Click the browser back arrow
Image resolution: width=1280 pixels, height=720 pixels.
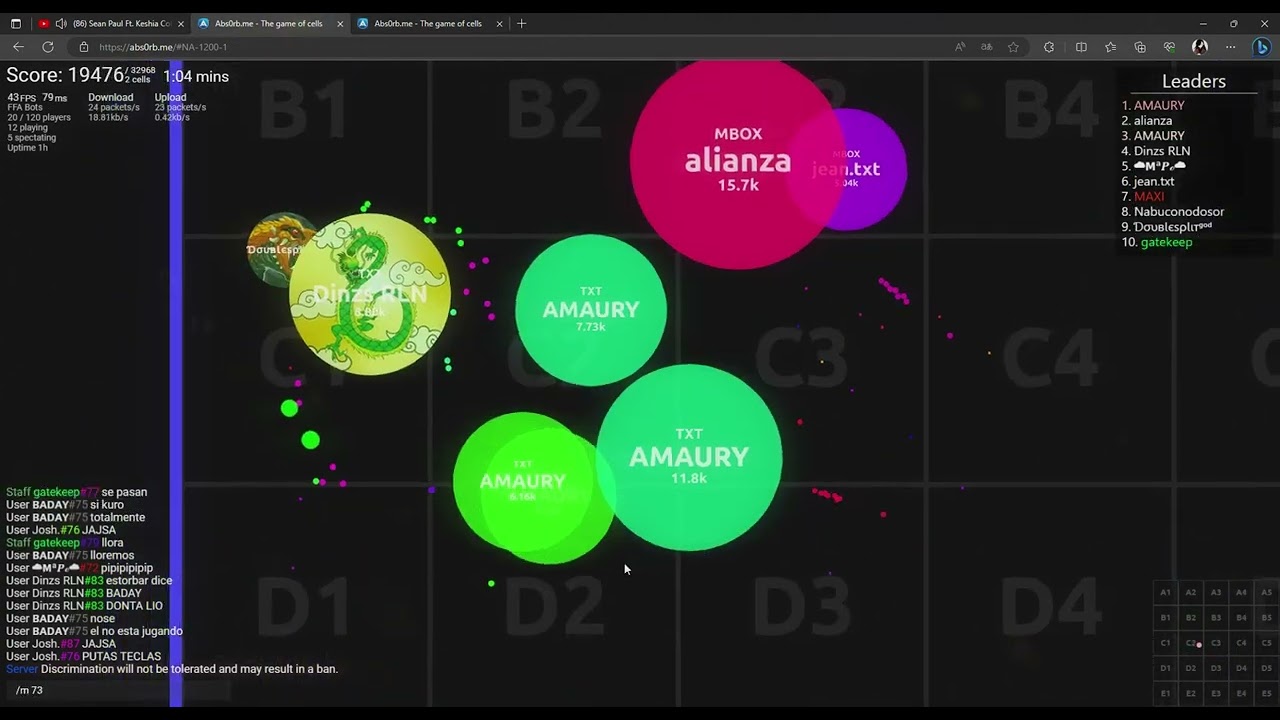click(18, 47)
